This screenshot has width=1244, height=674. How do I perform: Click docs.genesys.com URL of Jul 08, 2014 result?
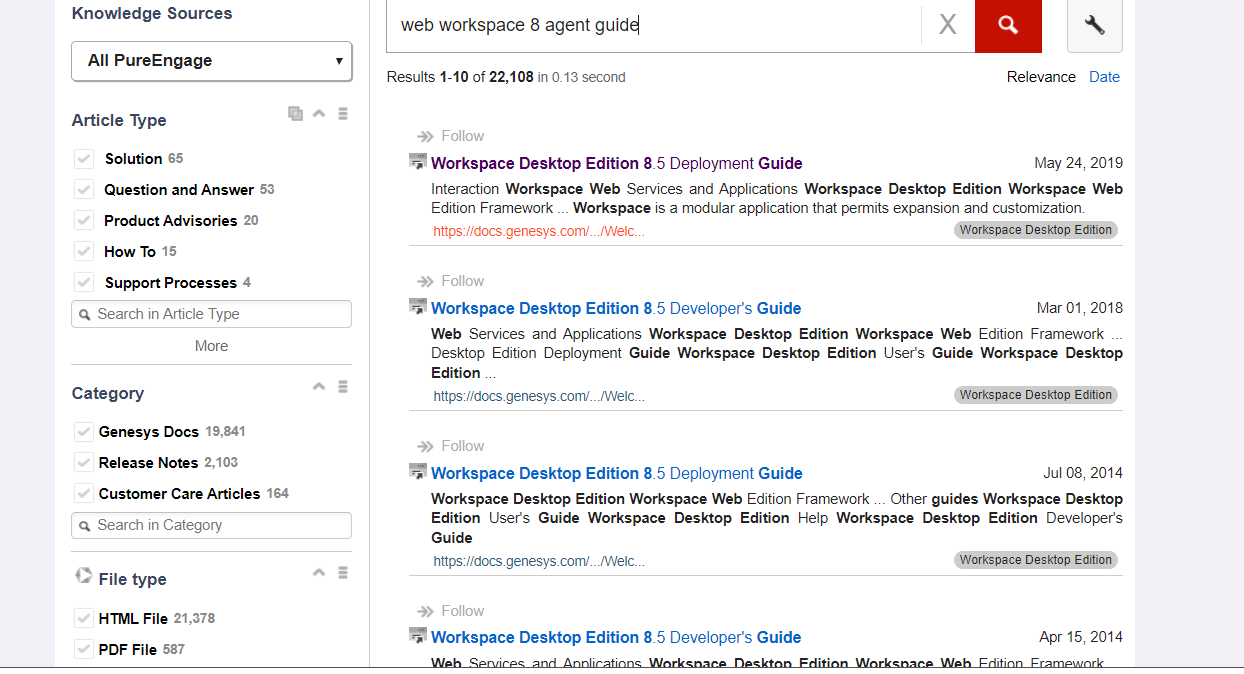point(539,561)
